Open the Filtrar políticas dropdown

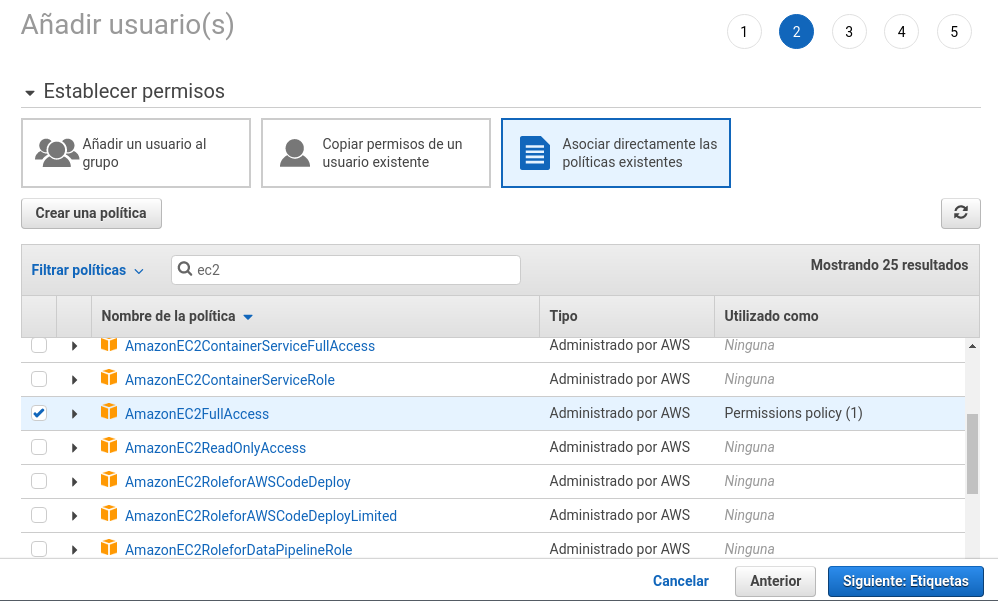[x=87, y=270]
